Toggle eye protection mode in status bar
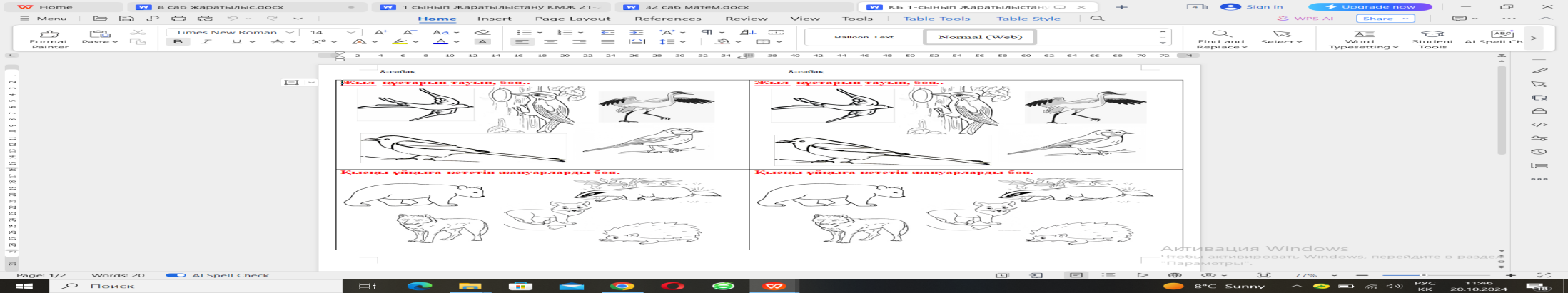This screenshot has height=293, width=1568. [x=1208, y=275]
